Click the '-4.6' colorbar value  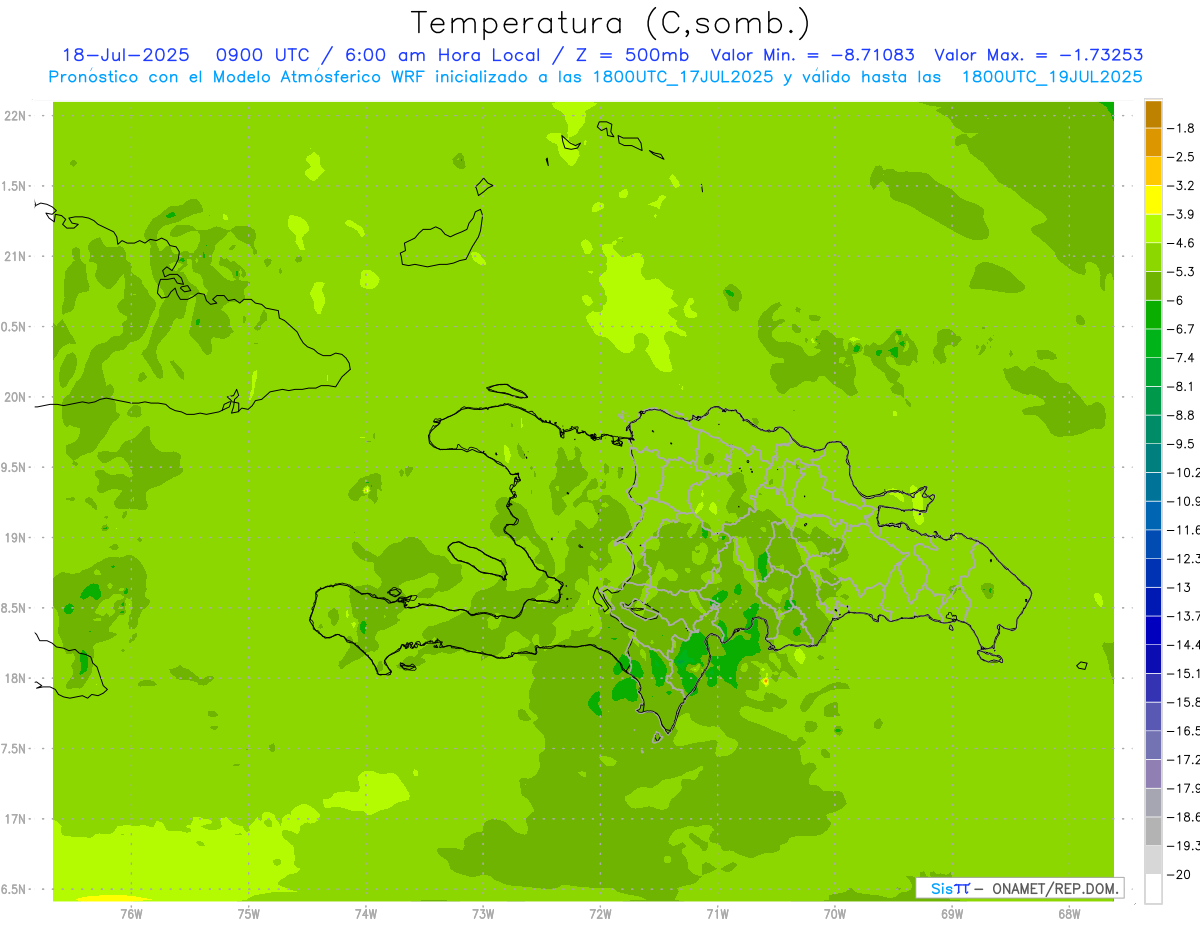tap(1182, 243)
